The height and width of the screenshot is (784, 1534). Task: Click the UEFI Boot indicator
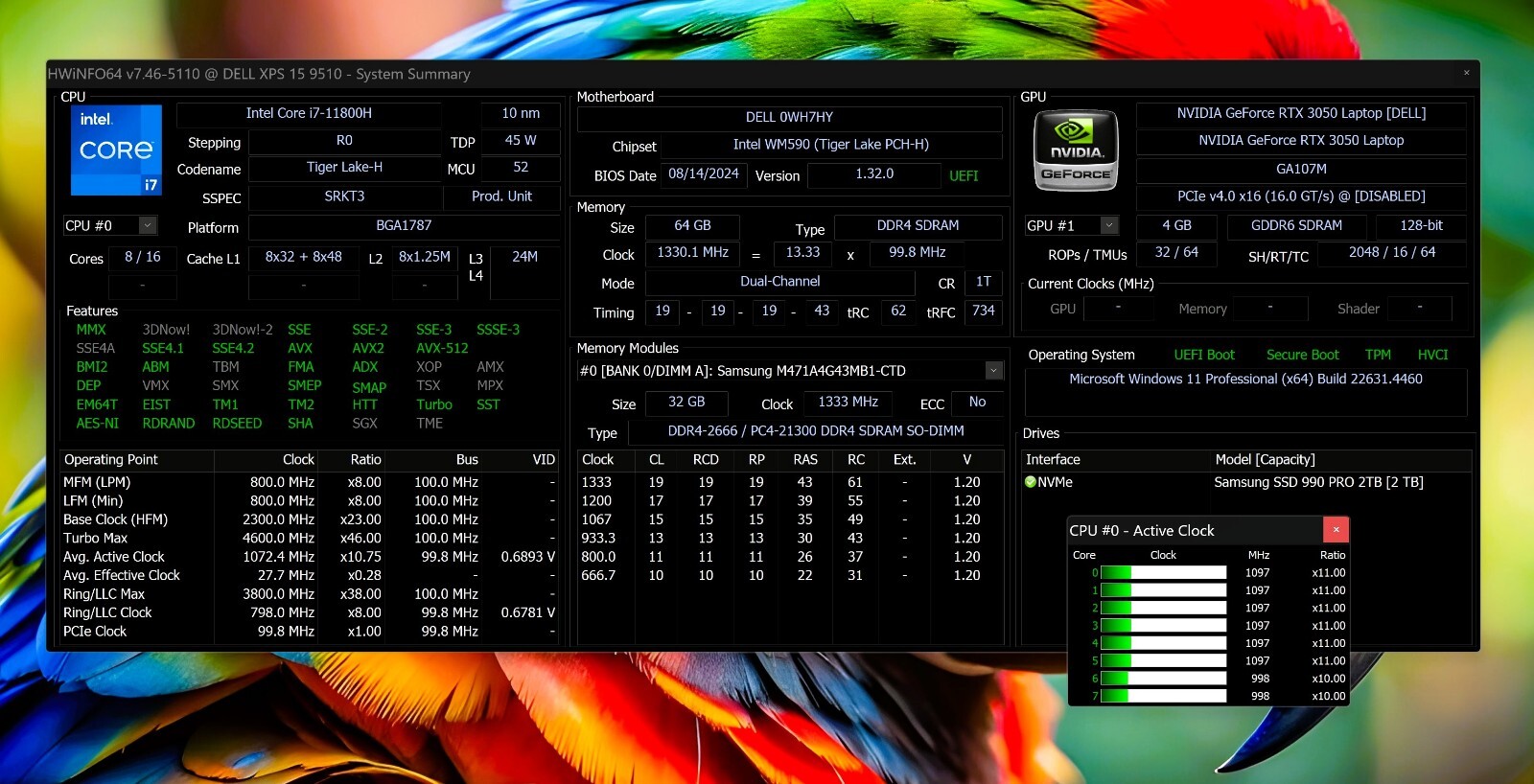(x=1204, y=355)
